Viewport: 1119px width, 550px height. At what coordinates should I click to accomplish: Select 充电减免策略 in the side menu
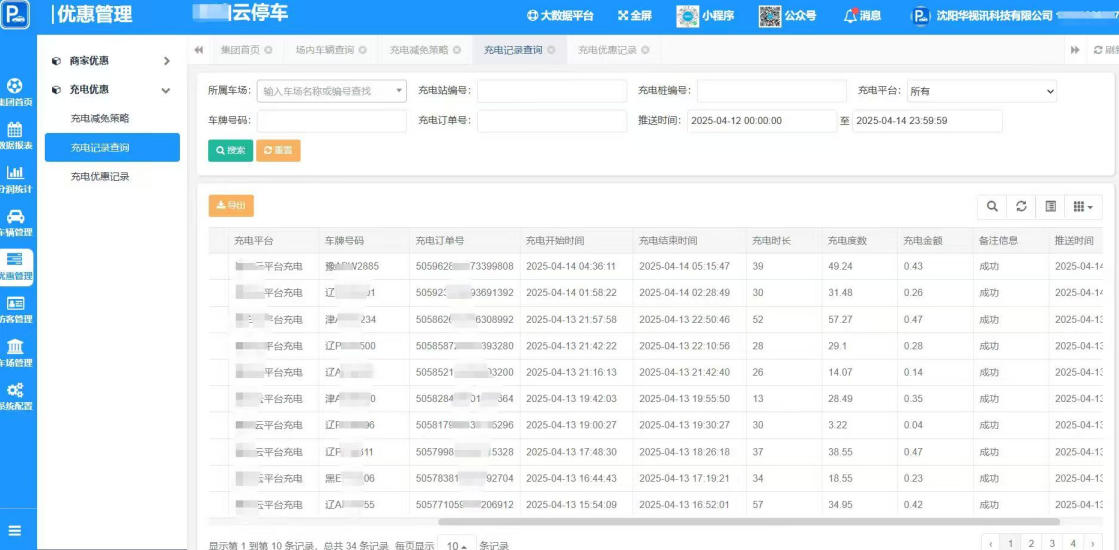coord(100,118)
